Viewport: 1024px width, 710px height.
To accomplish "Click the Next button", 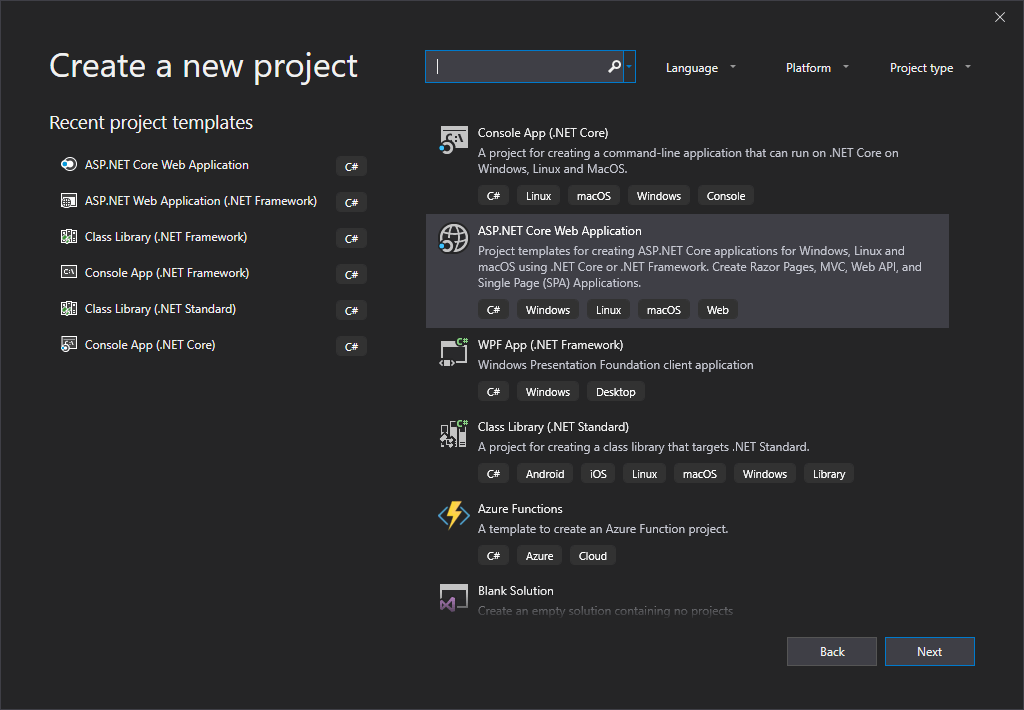I will point(929,651).
